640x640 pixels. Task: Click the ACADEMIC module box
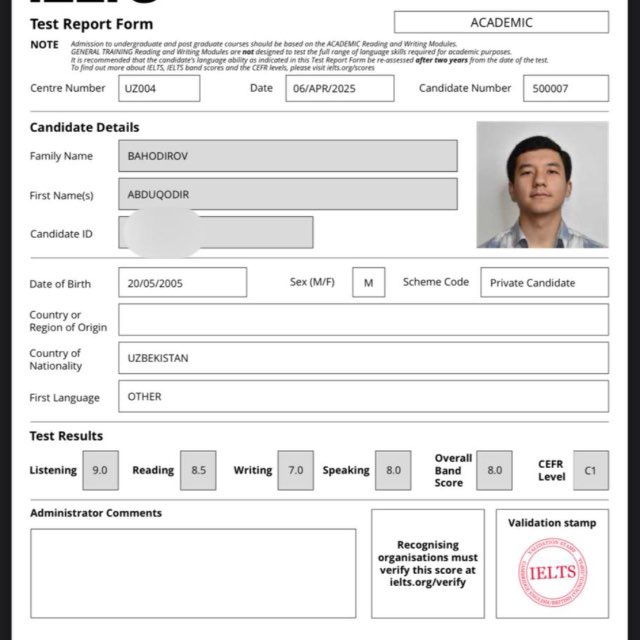click(x=501, y=22)
